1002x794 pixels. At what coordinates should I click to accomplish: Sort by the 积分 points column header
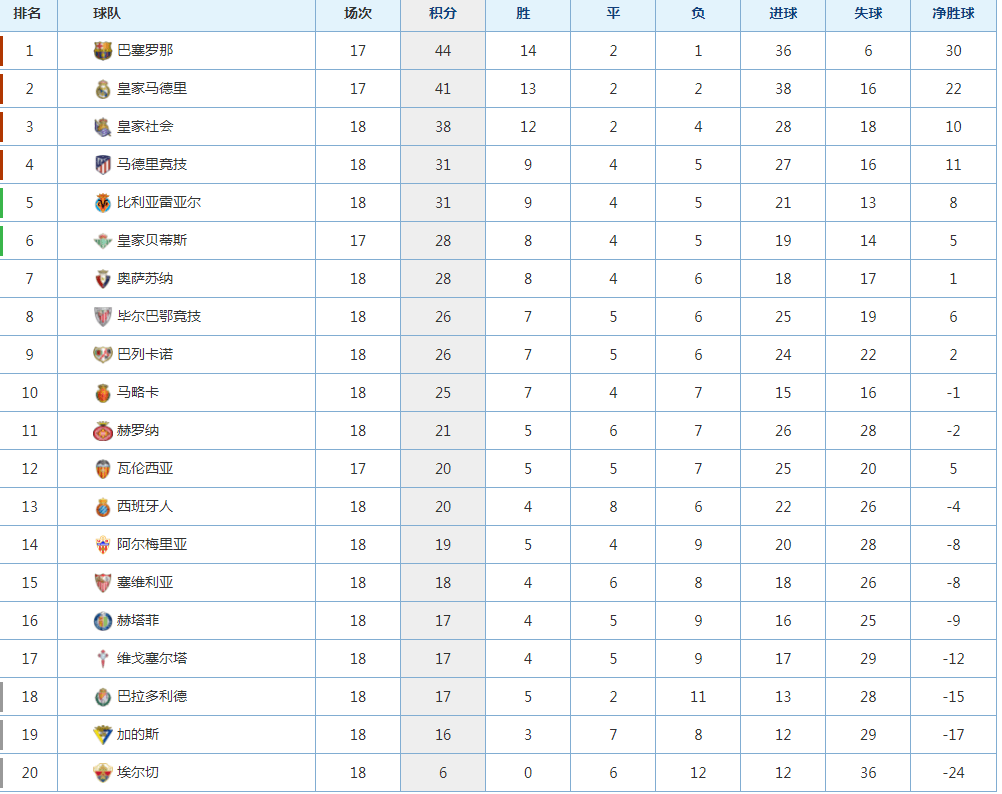[x=443, y=13]
